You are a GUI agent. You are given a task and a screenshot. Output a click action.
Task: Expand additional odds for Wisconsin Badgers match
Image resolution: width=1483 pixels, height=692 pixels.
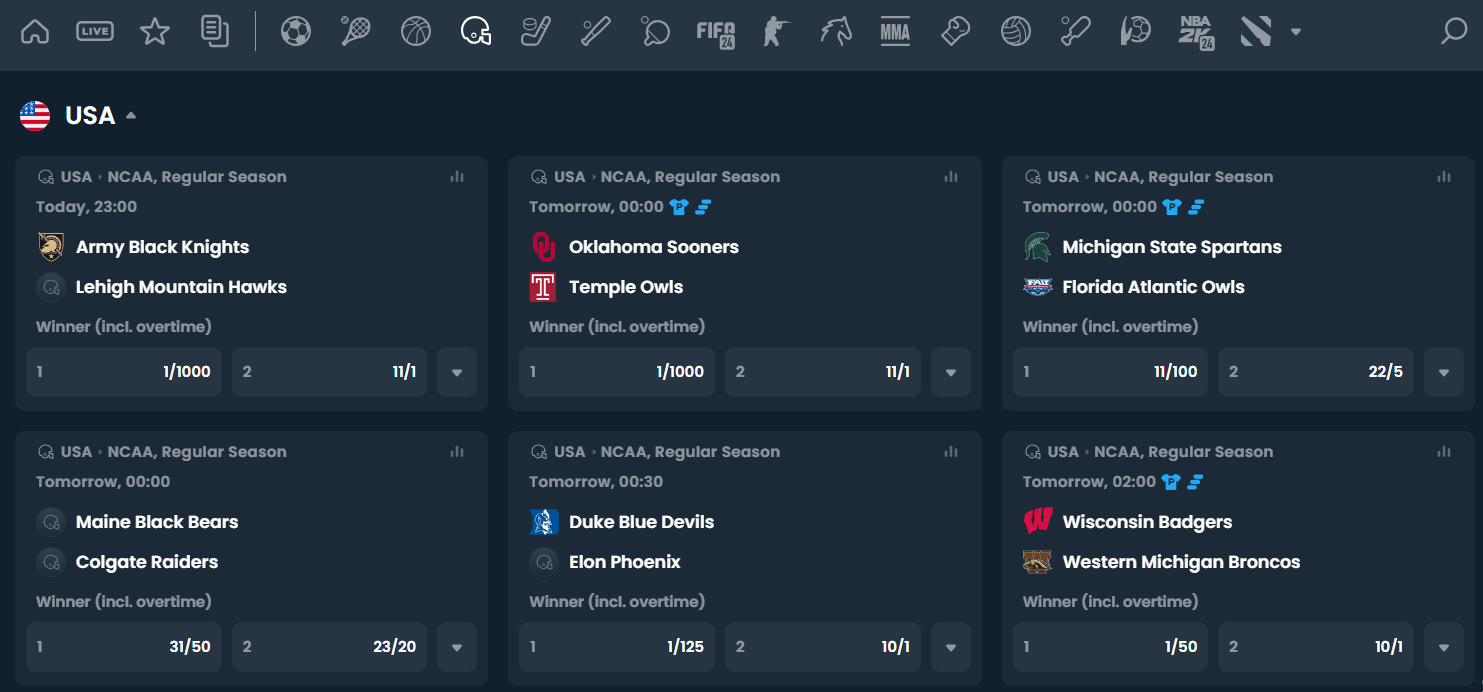coord(1444,647)
